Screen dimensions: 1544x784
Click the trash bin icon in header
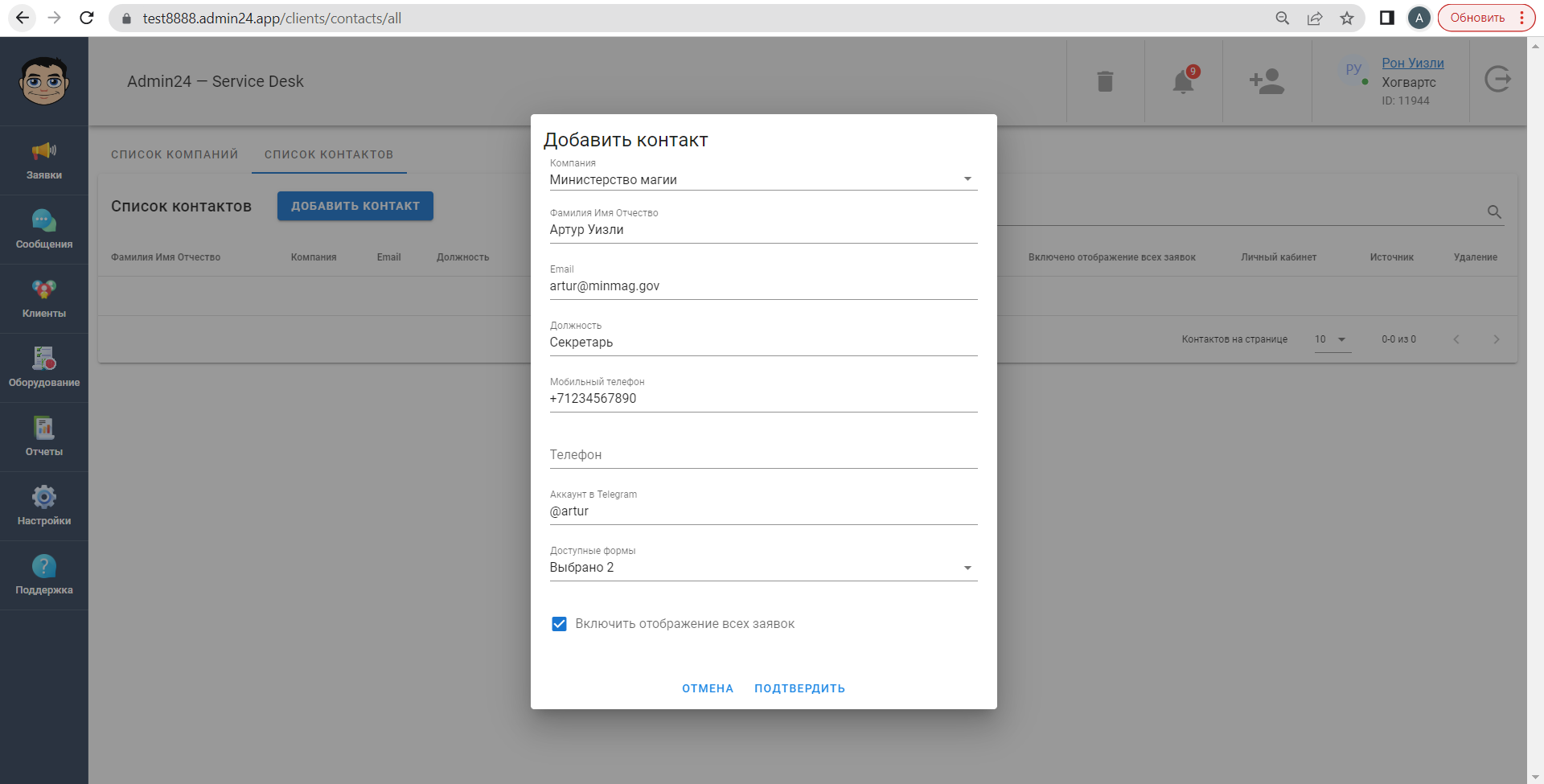tap(1105, 81)
